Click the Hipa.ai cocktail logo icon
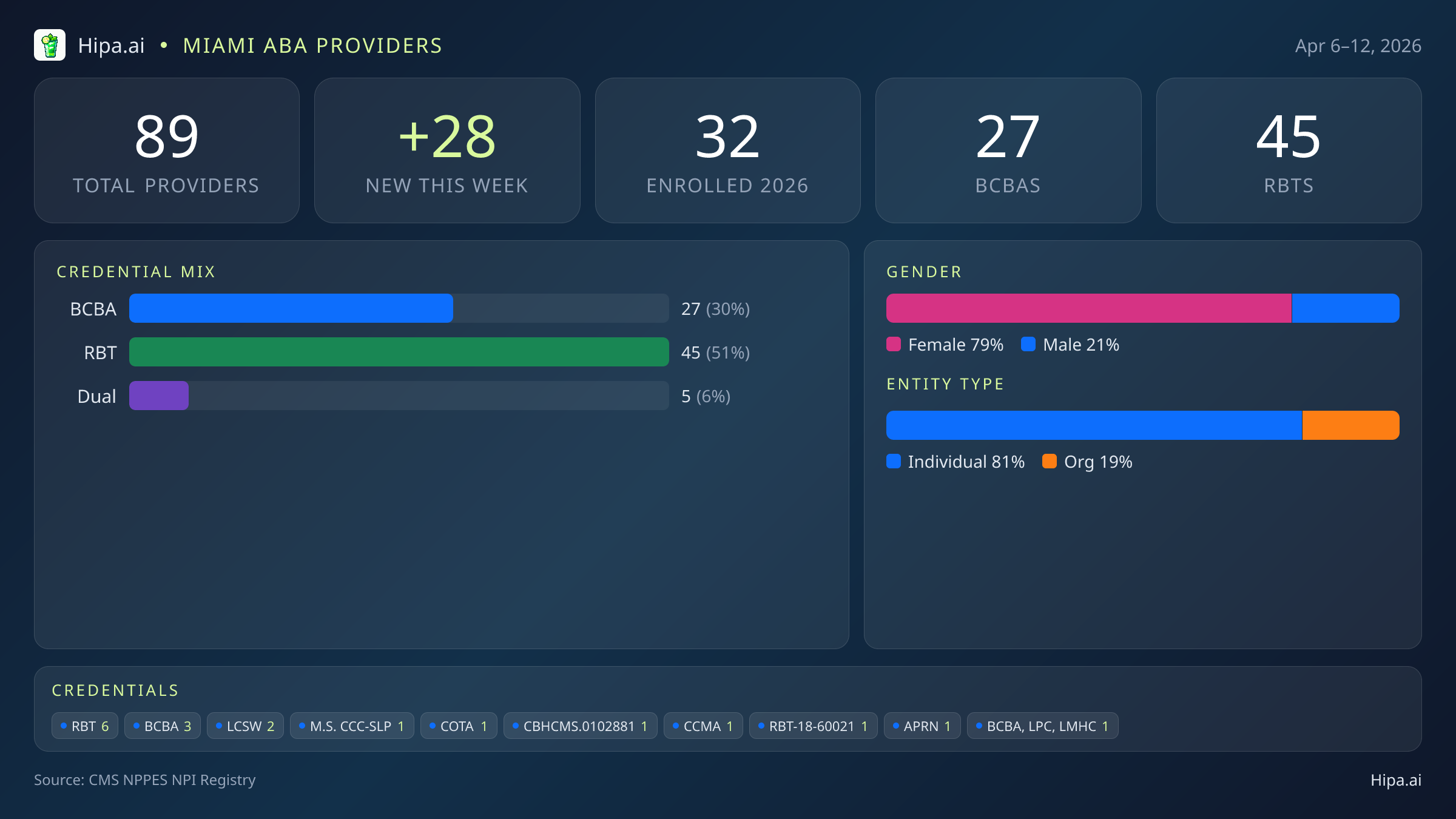Image resolution: width=1456 pixels, height=819 pixels. [50, 45]
